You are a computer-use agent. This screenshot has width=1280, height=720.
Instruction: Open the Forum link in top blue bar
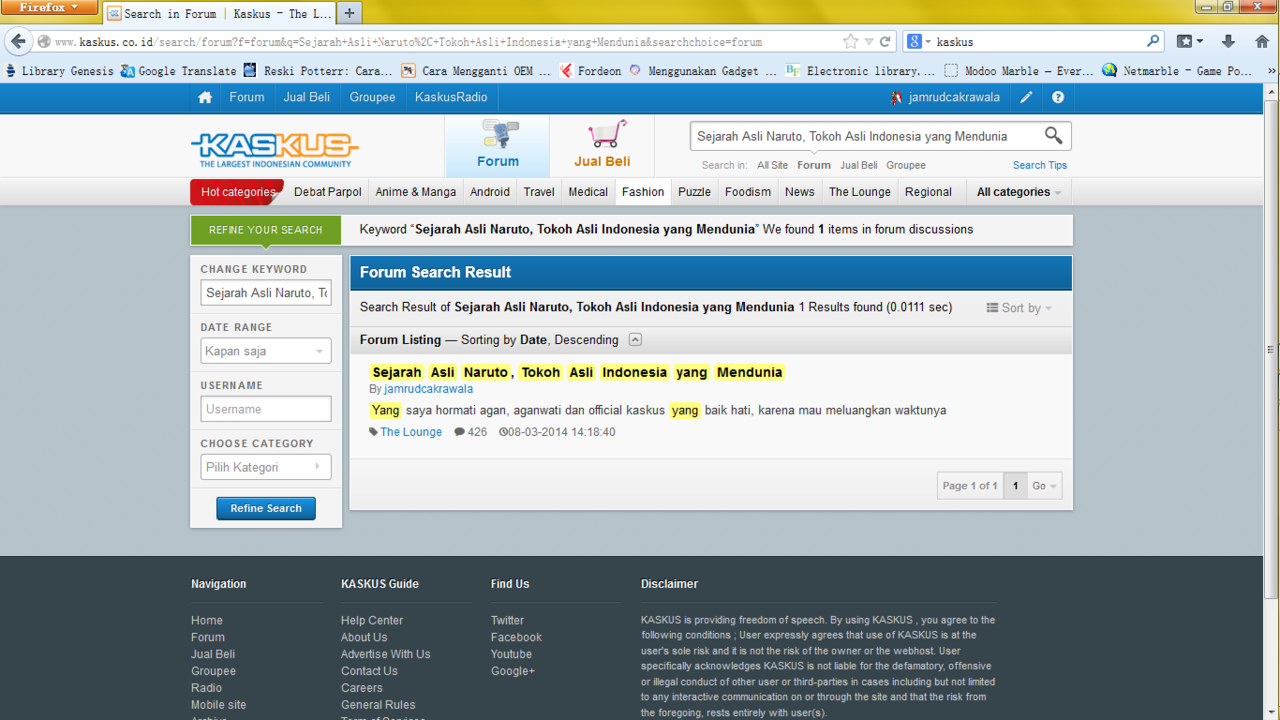[247, 97]
